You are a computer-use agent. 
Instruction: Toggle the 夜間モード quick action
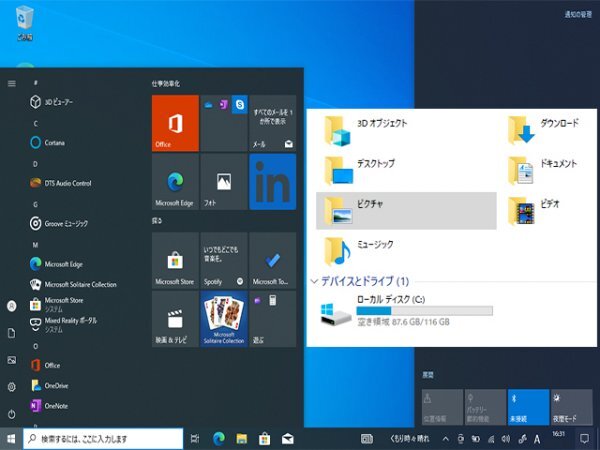click(x=572, y=407)
